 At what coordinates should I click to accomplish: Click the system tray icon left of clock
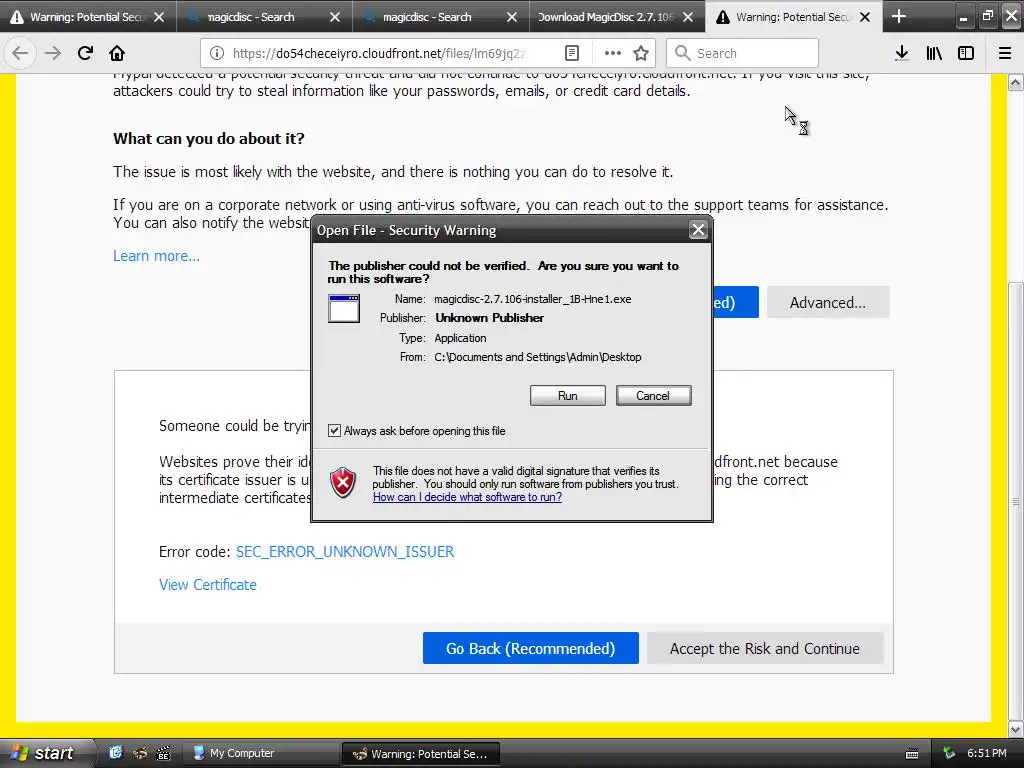point(949,753)
